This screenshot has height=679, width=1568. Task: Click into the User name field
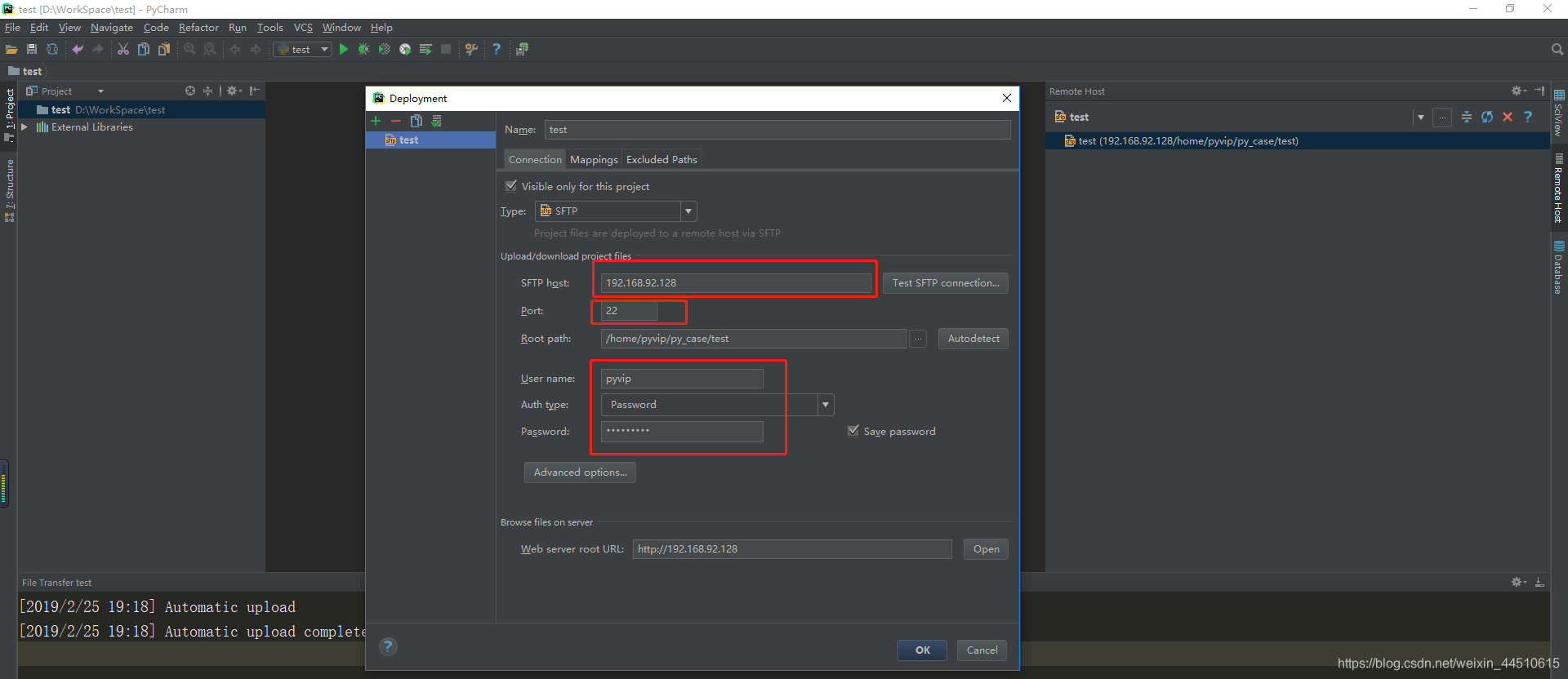point(682,379)
